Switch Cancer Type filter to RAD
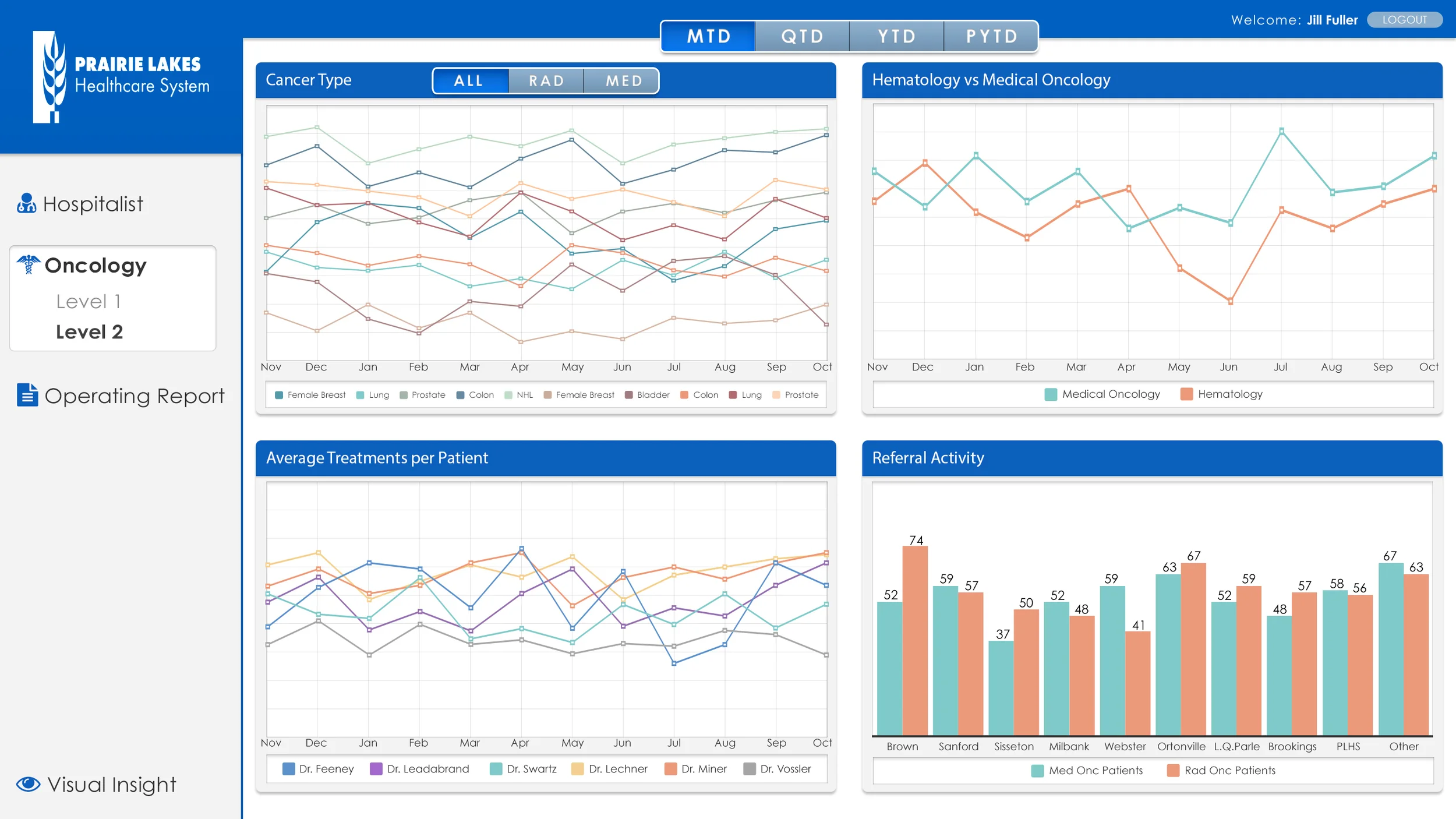1456x819 pixels. coord(545,80)
